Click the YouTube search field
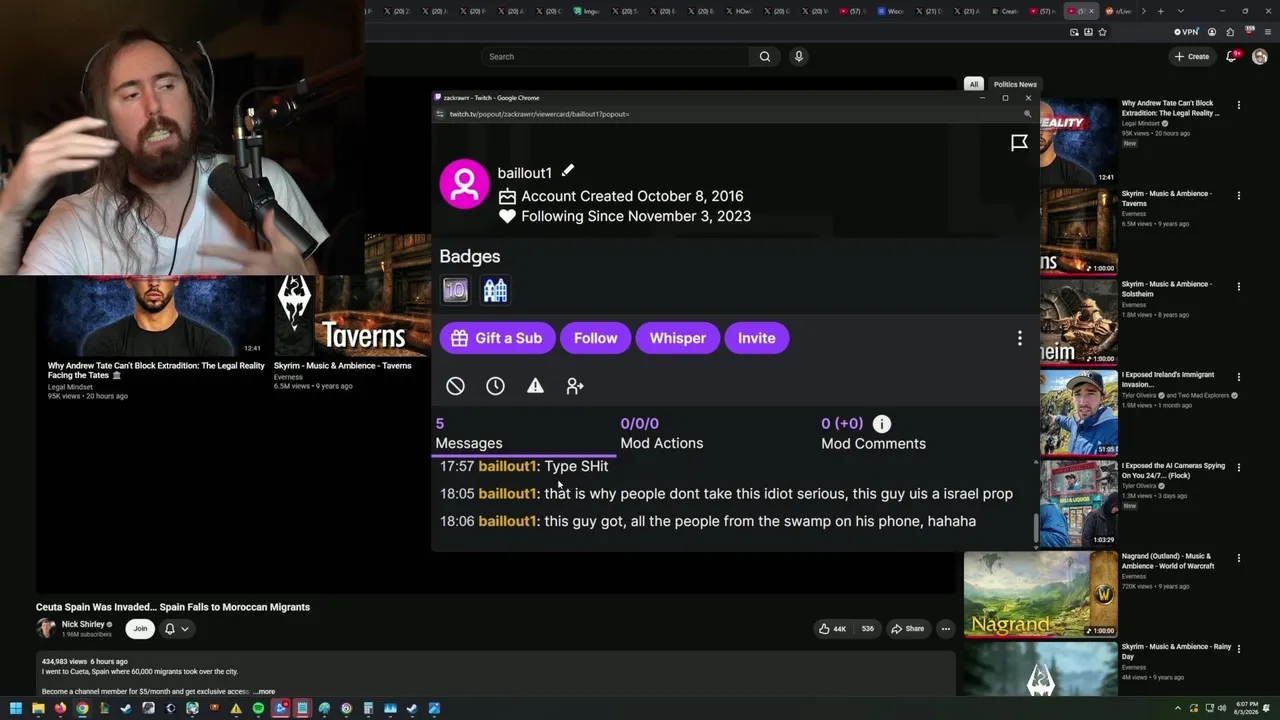 pos(615,57)
